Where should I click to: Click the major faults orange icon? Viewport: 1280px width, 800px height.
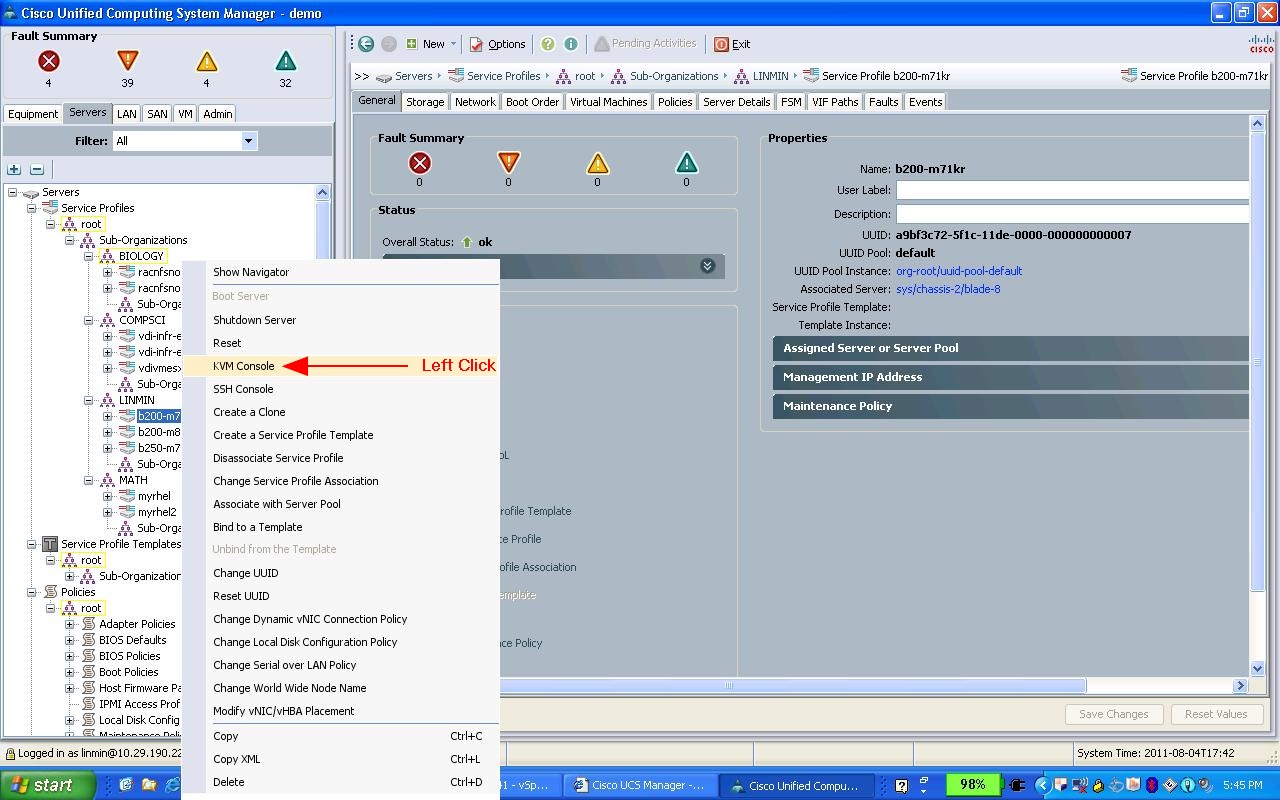(x=127, y=62)
